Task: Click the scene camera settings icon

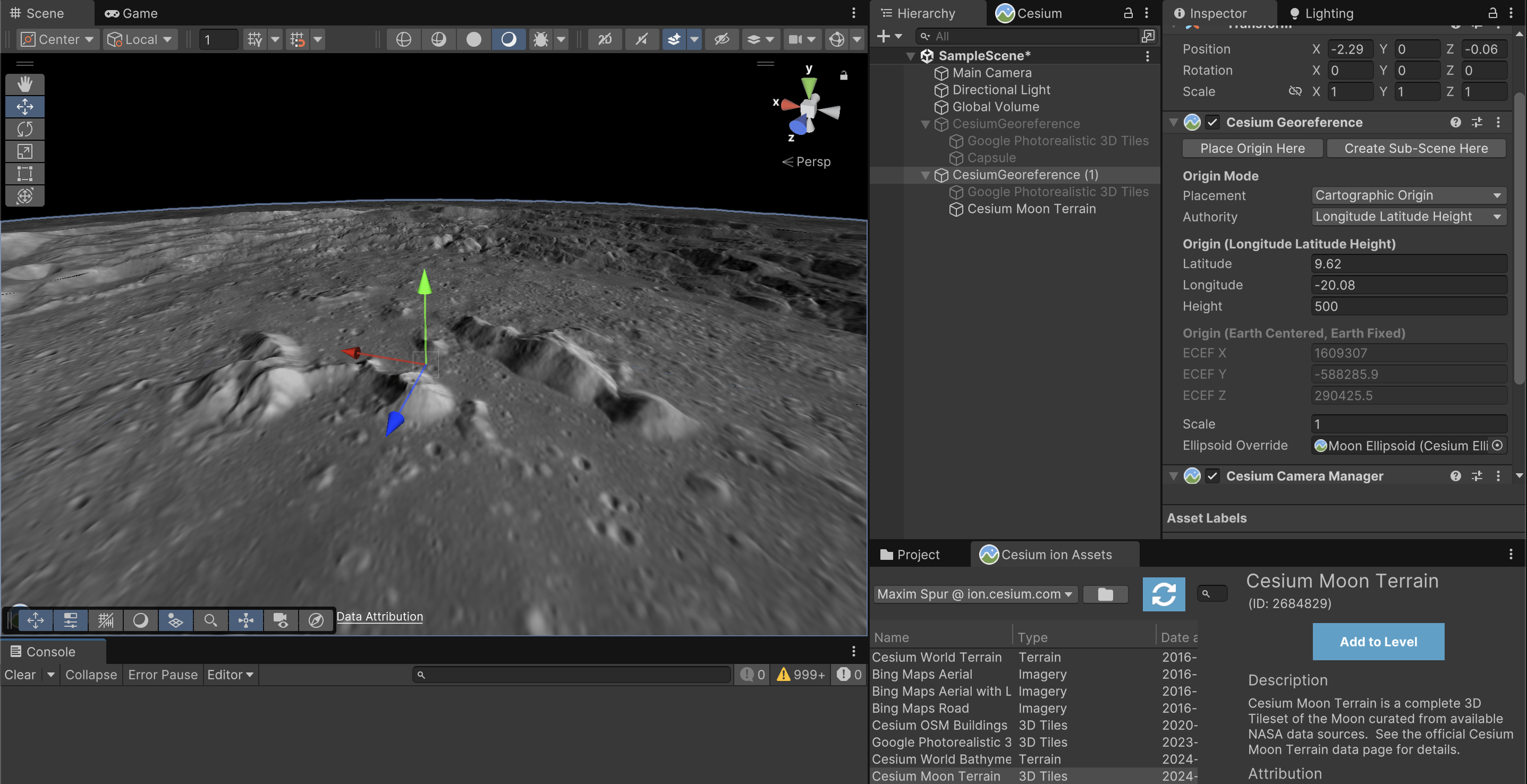Action: (x=795, y=40)
